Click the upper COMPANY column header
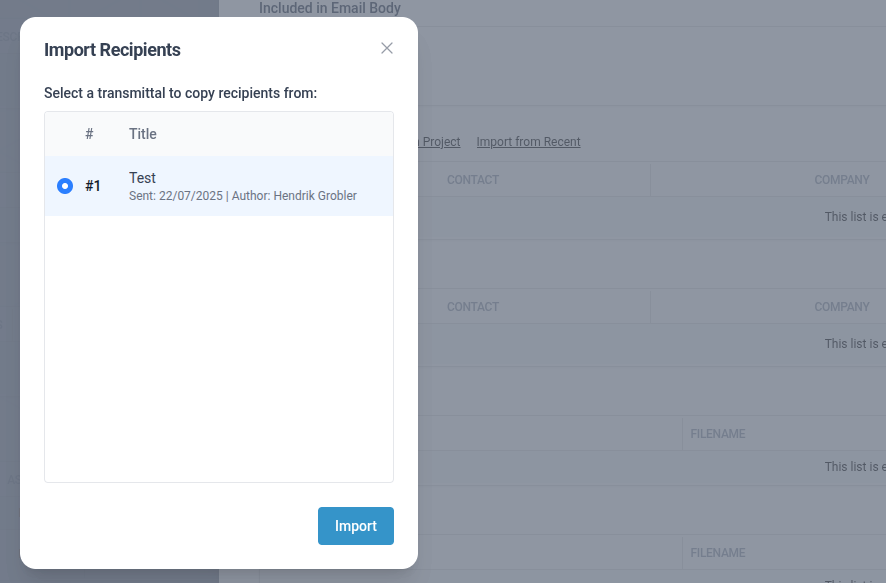 (841, 180)
